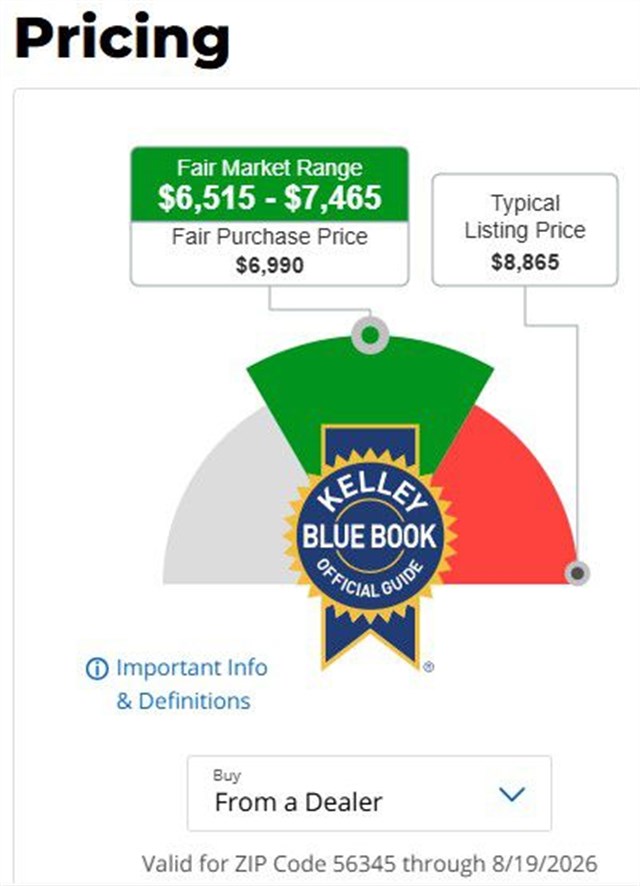
Task: Click the Pricing heading
Action: click(122, 37)
